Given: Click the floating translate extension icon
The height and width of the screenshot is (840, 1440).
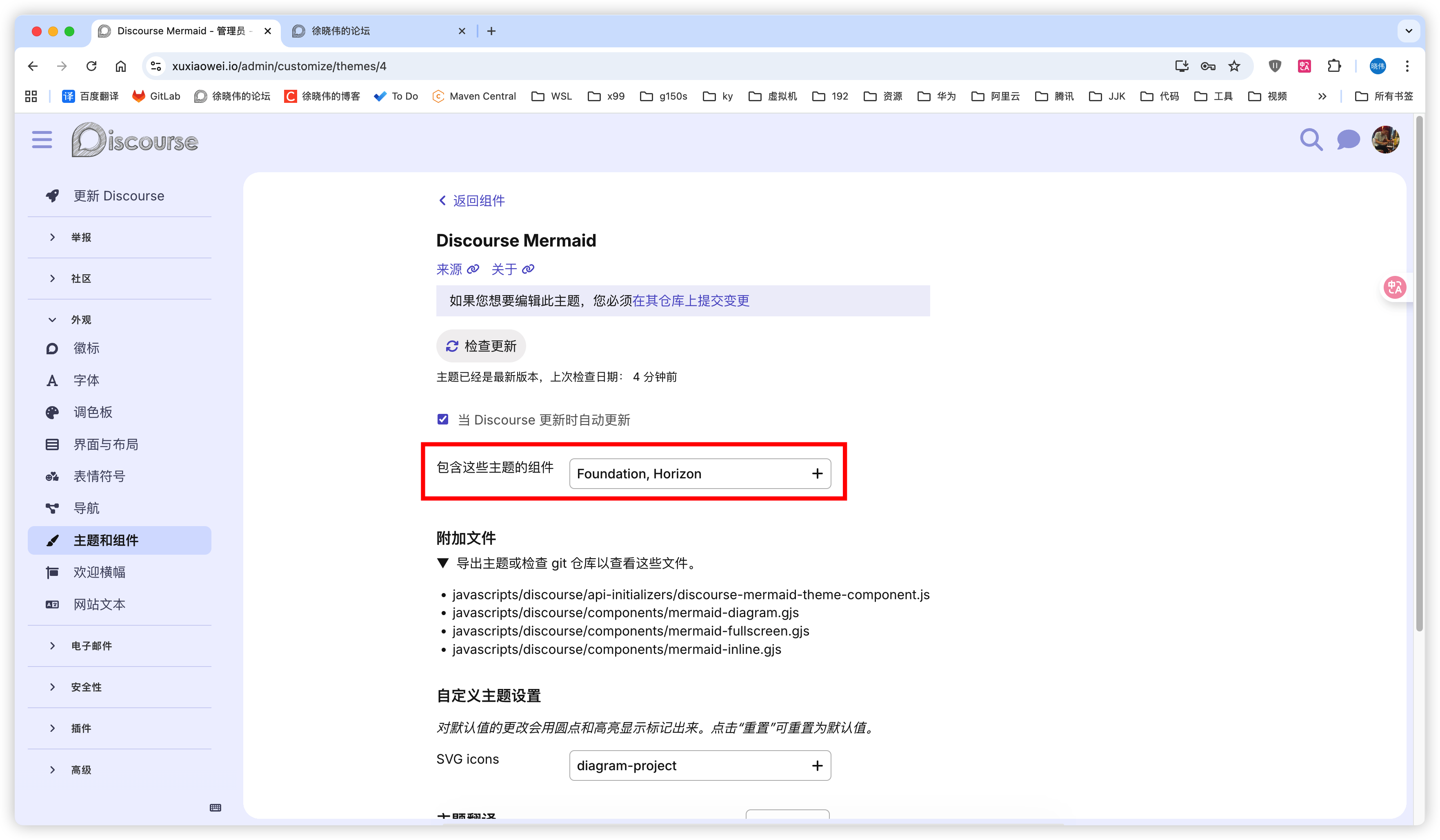Looking at the screenshot, I should 1395,287.
